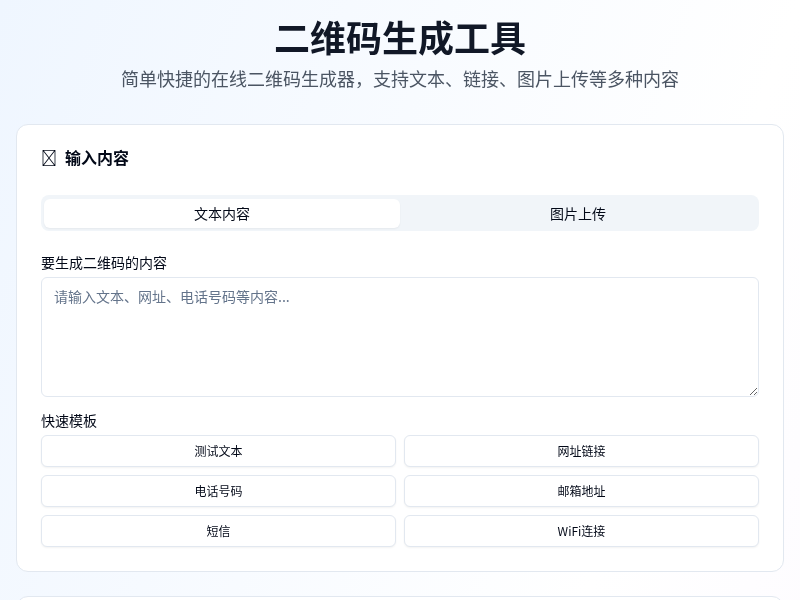
Task: Apply the 网址链接 quick template
Action: (x=582, y=451)
